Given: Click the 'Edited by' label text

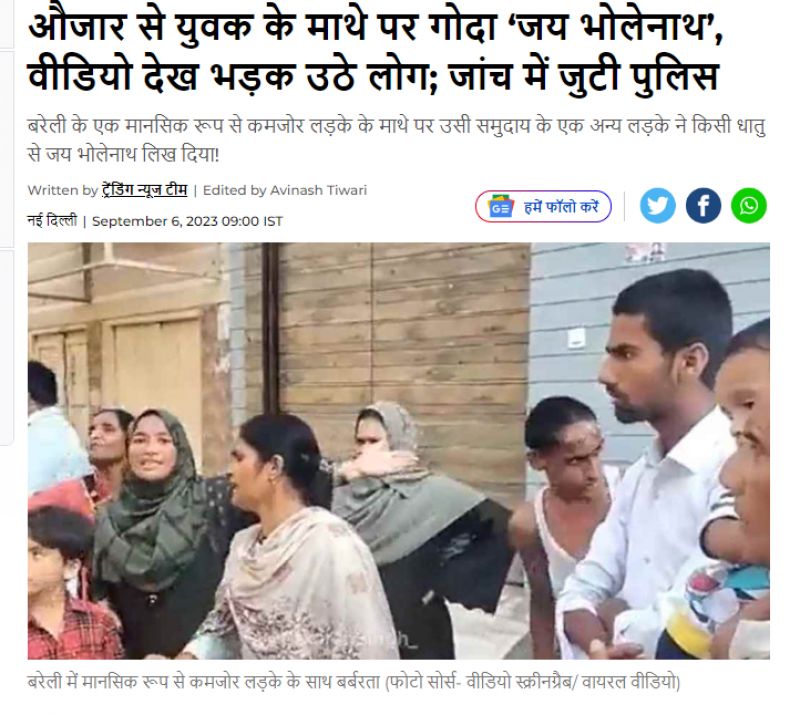Looking at the screenshot, I should click(235, 190).
